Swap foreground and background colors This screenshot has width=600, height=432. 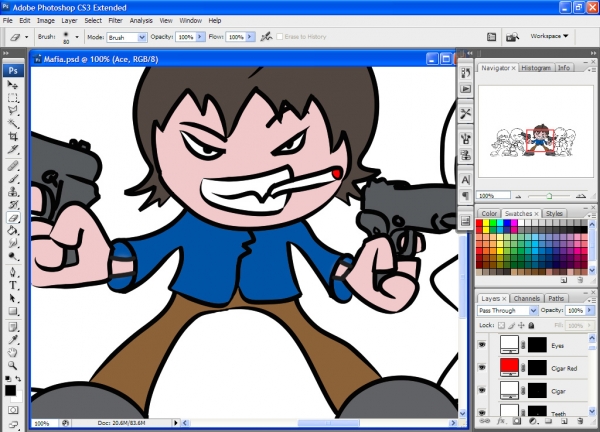pyautogui.click(x=18, y=378)
